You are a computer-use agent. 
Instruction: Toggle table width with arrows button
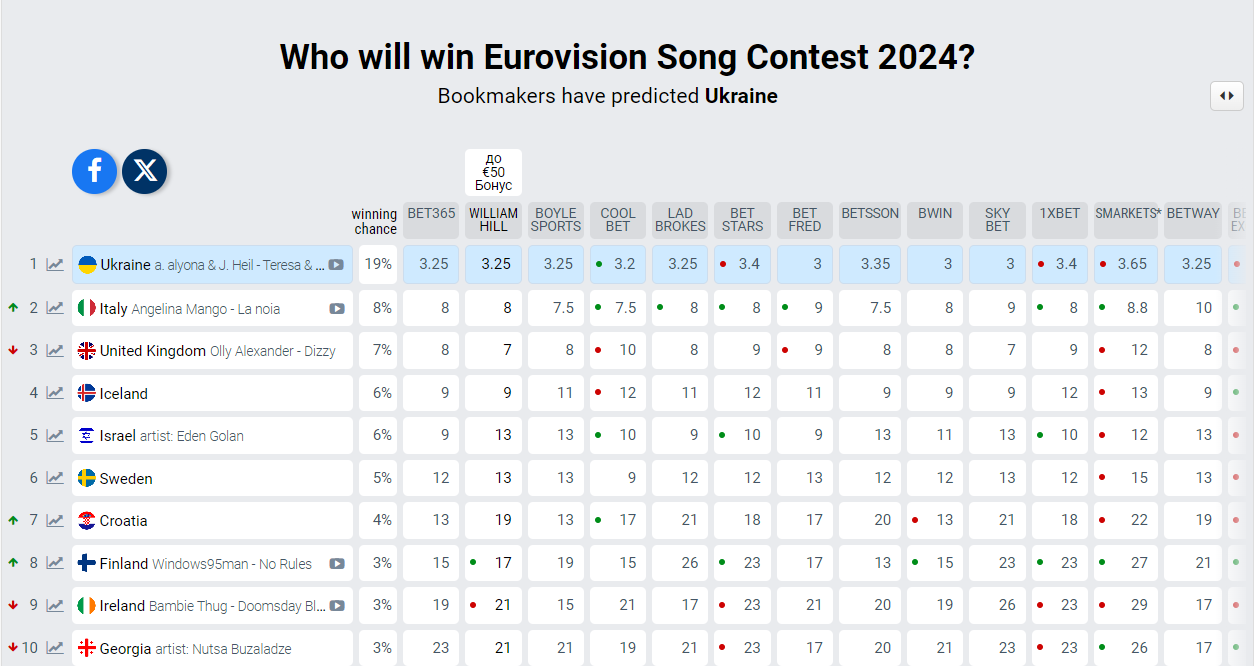[1227, 96]
